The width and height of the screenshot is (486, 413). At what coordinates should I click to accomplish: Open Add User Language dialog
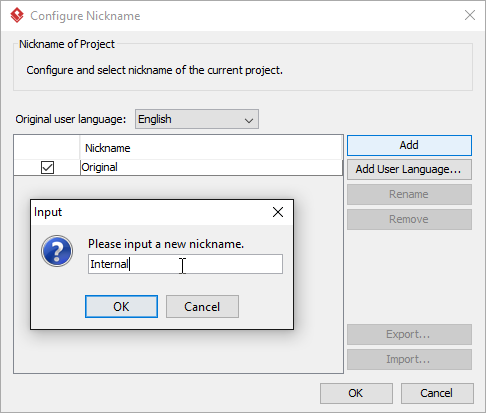[409, 169]
